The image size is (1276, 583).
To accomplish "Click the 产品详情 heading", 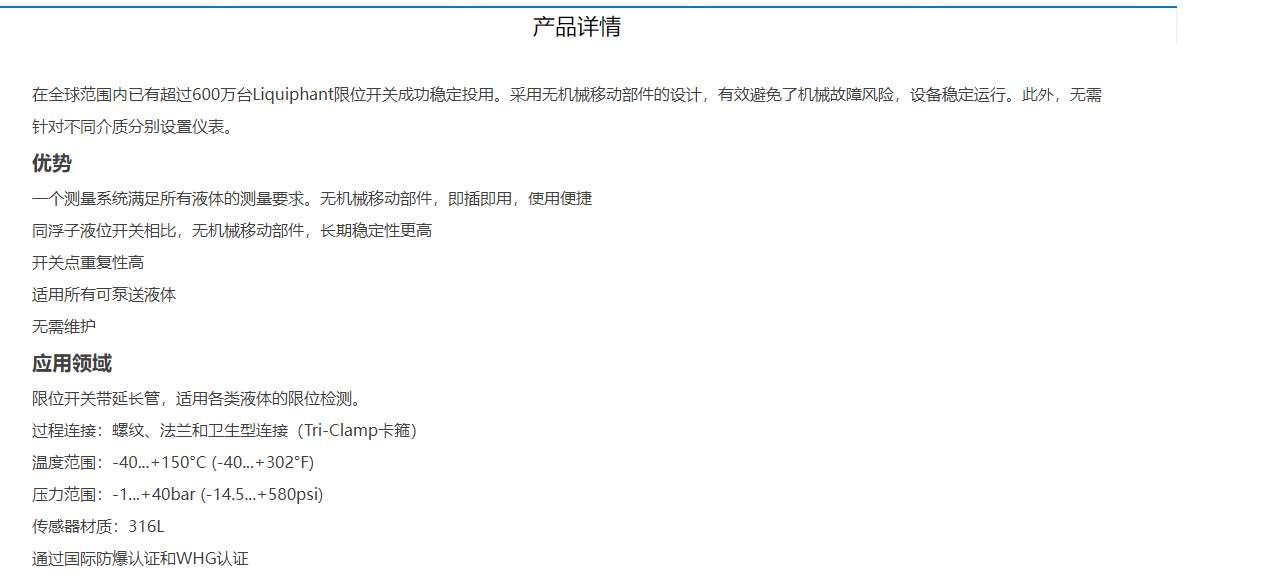I will tap(576, 27).
